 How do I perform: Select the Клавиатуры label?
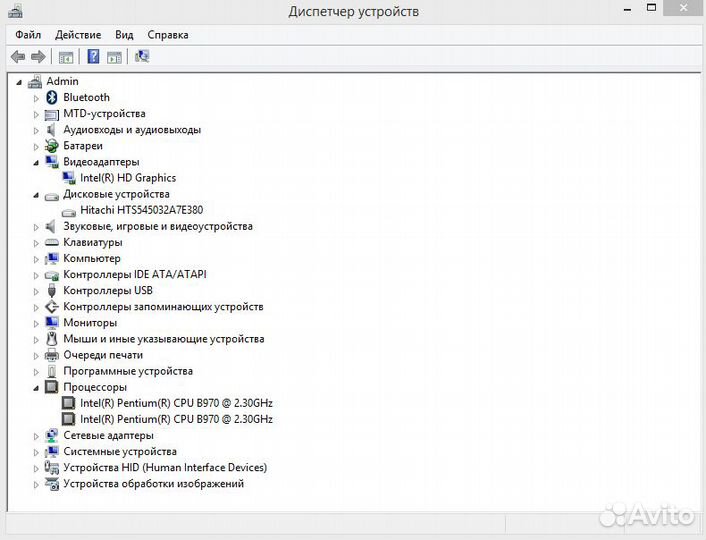tap(92, 242)
